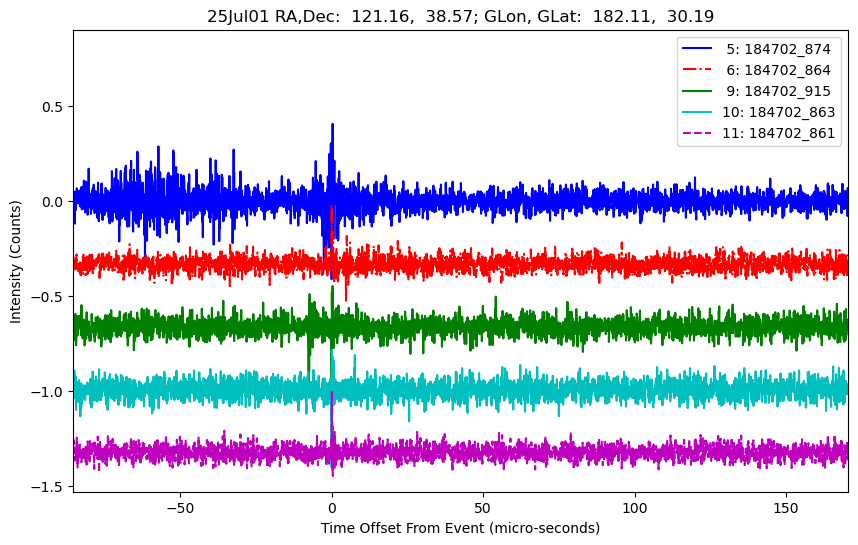Click the y-axis tick label 0.0

click(54, 202)
